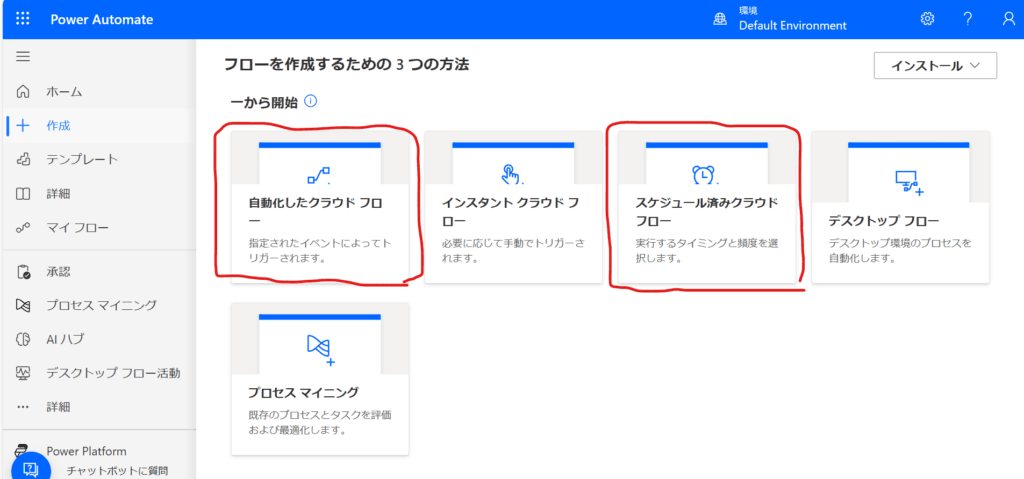
Task: Open the settings gear icon
Action: pyautogui.click(x=927, y=19)
